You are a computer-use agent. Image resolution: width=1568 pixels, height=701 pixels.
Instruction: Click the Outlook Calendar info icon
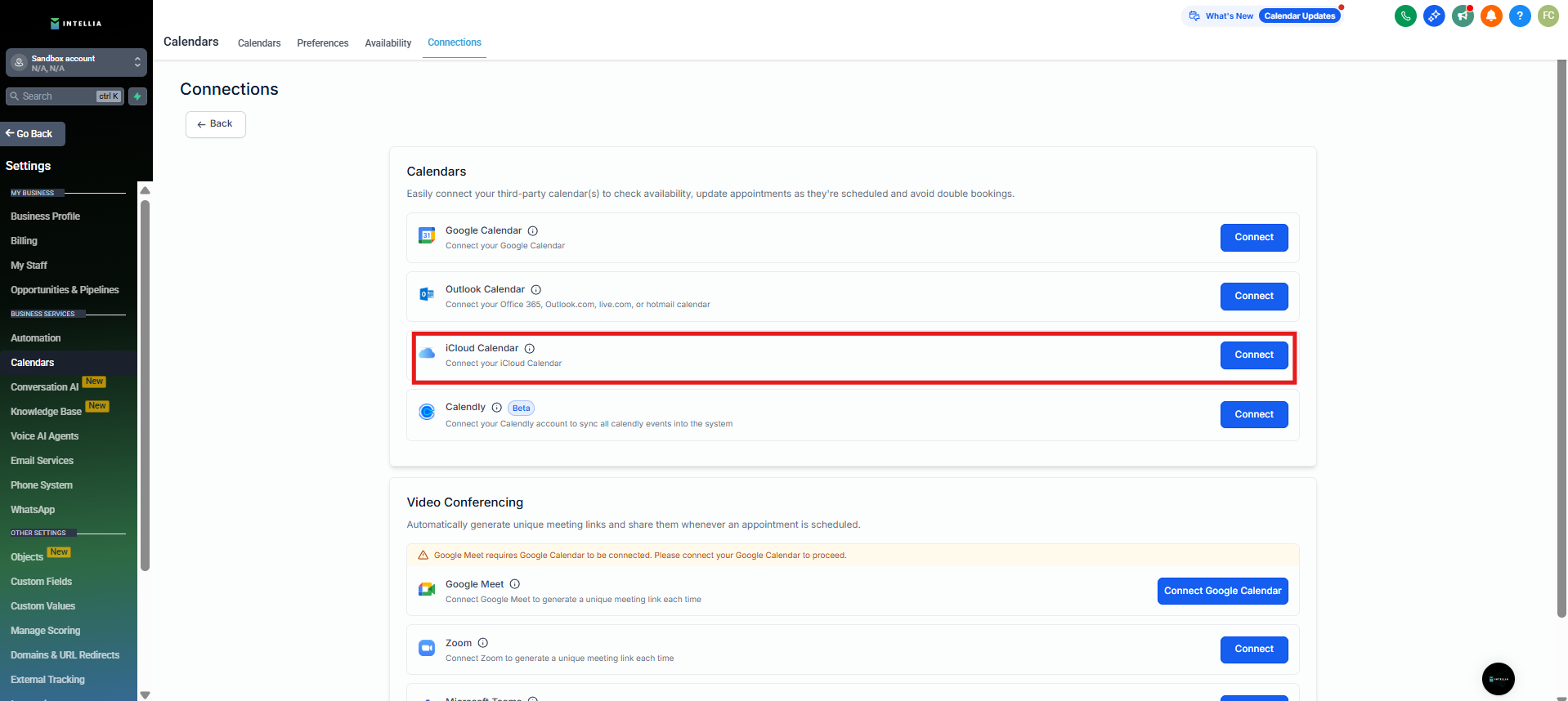pyautogui.click(x=536, y=290)
